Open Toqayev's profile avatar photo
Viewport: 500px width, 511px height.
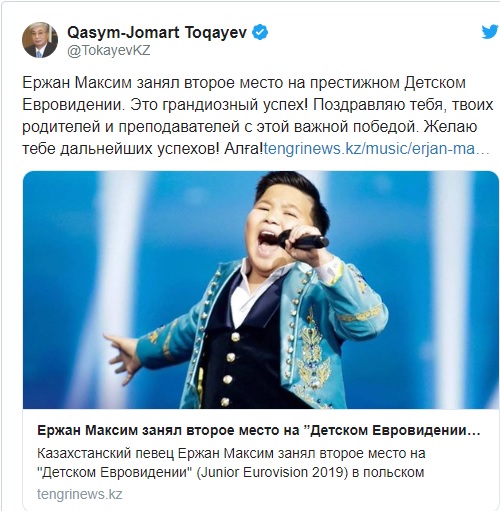coord(40,40)
